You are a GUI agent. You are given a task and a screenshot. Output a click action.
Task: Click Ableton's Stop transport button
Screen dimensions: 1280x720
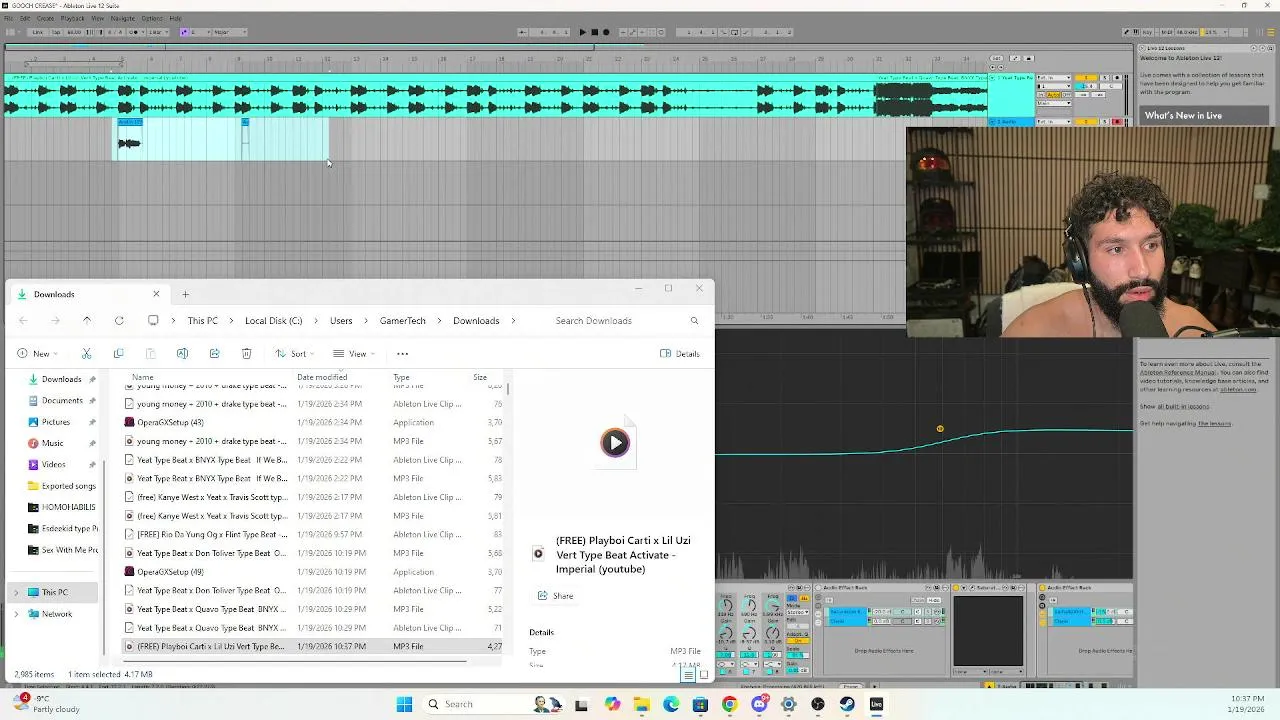click(594, 32)
